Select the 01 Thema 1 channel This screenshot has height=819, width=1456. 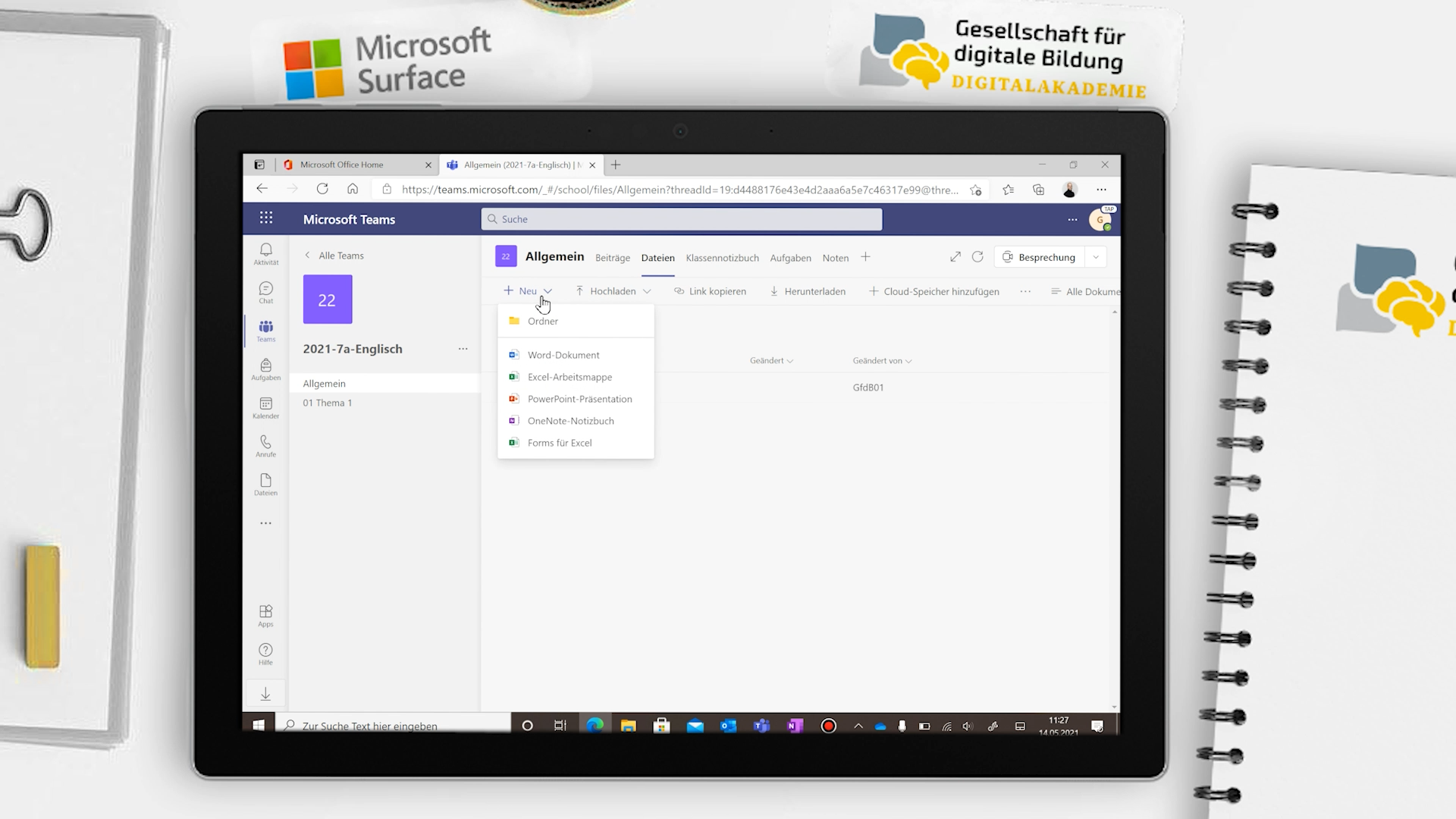click(x=384, y=403)
